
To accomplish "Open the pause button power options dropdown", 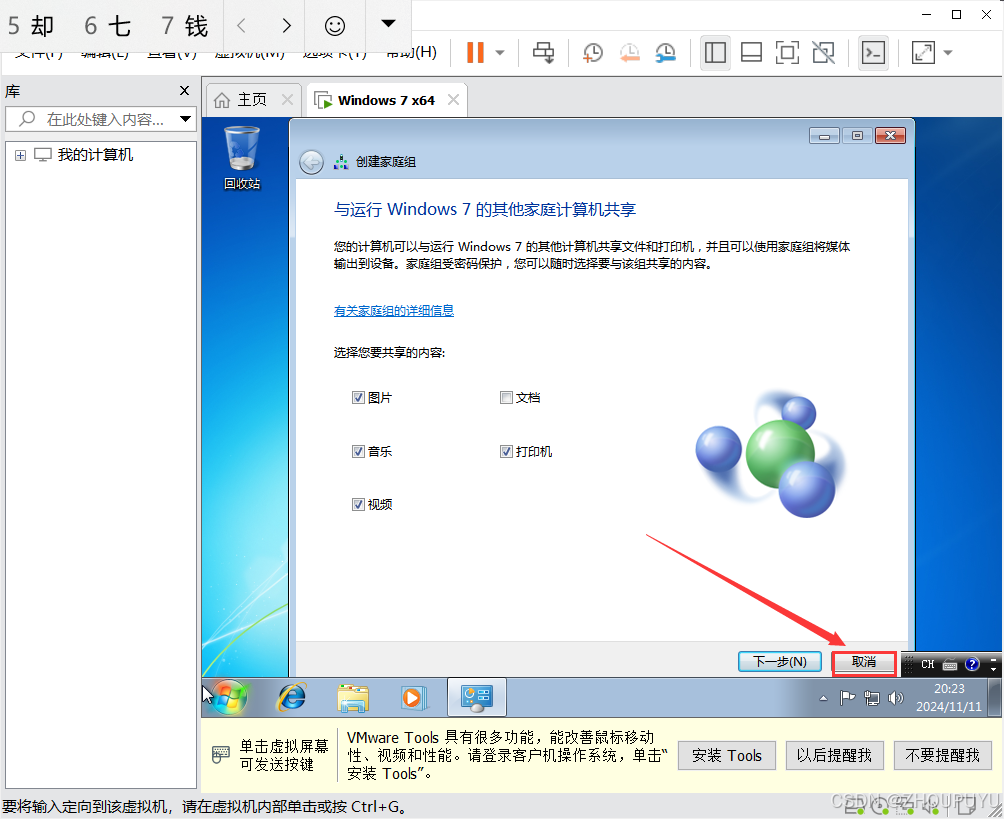I will (500, 53).
